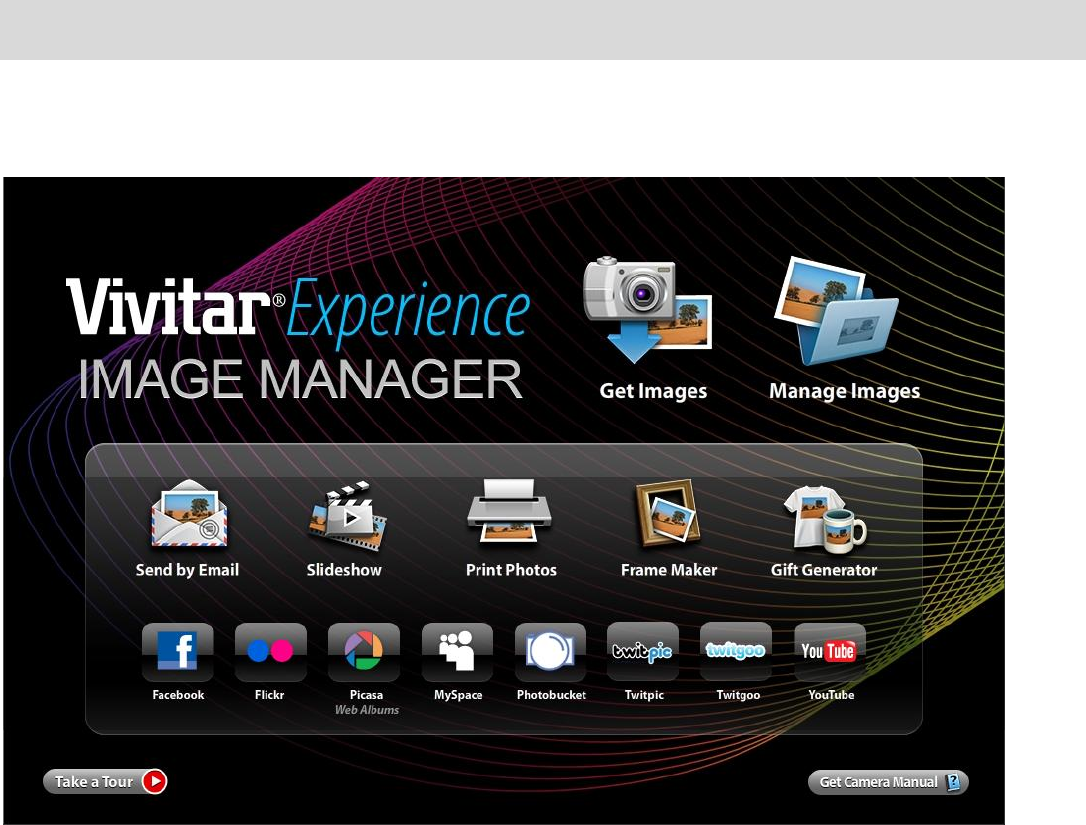Open the Manage Images folder icon
The height and width of the screenshot is (825, 1086).
click(x=837, y=311)
